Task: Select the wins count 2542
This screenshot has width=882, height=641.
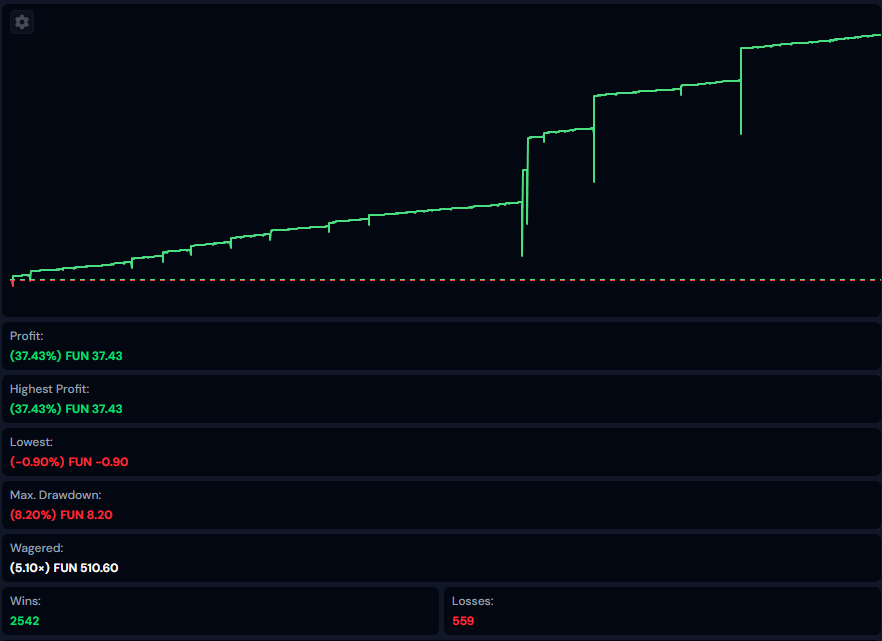Action: (x=25, y=621)
